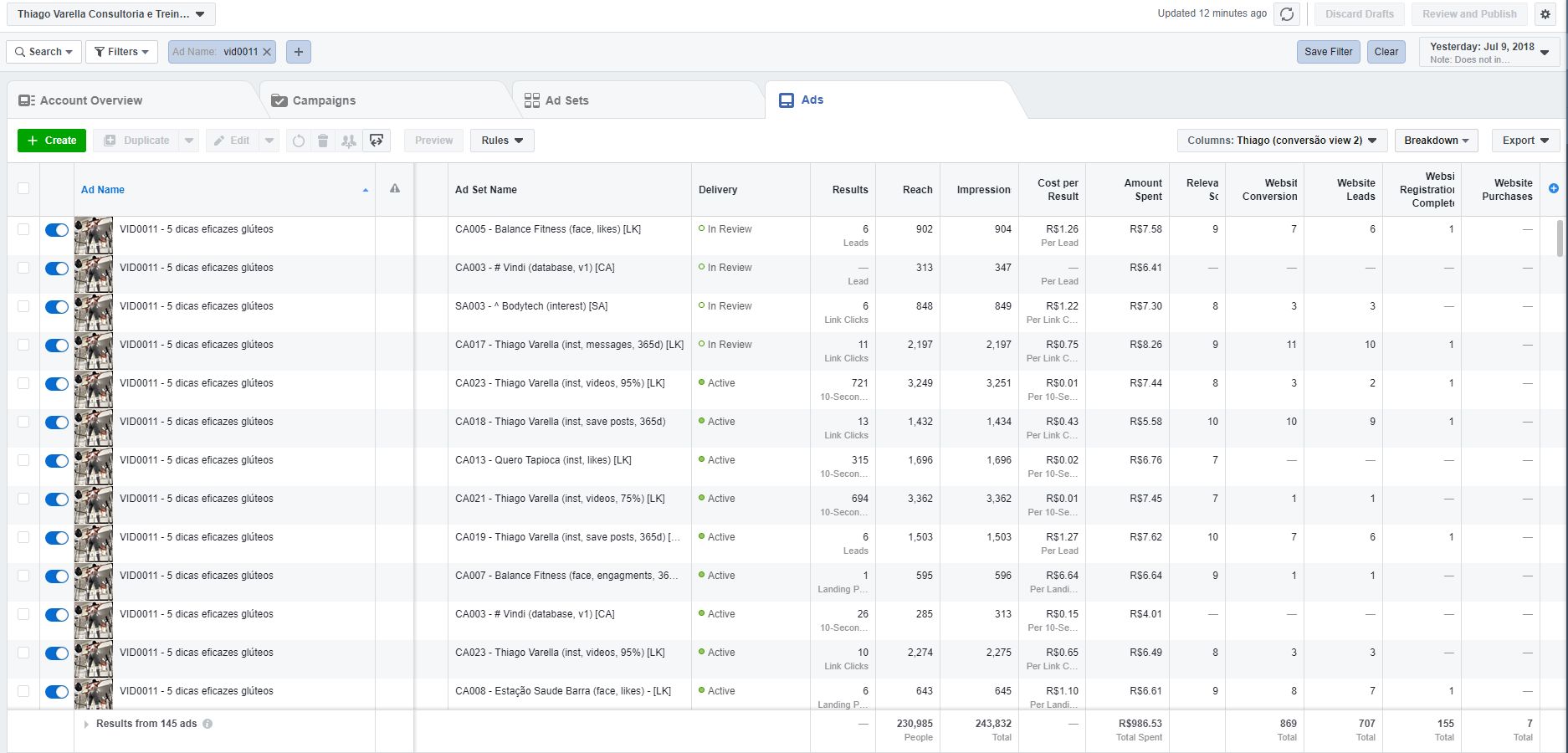Click the delete trash icon in toolbar
The height and width of the screenshot is (753, 1568).
[323, 141]
